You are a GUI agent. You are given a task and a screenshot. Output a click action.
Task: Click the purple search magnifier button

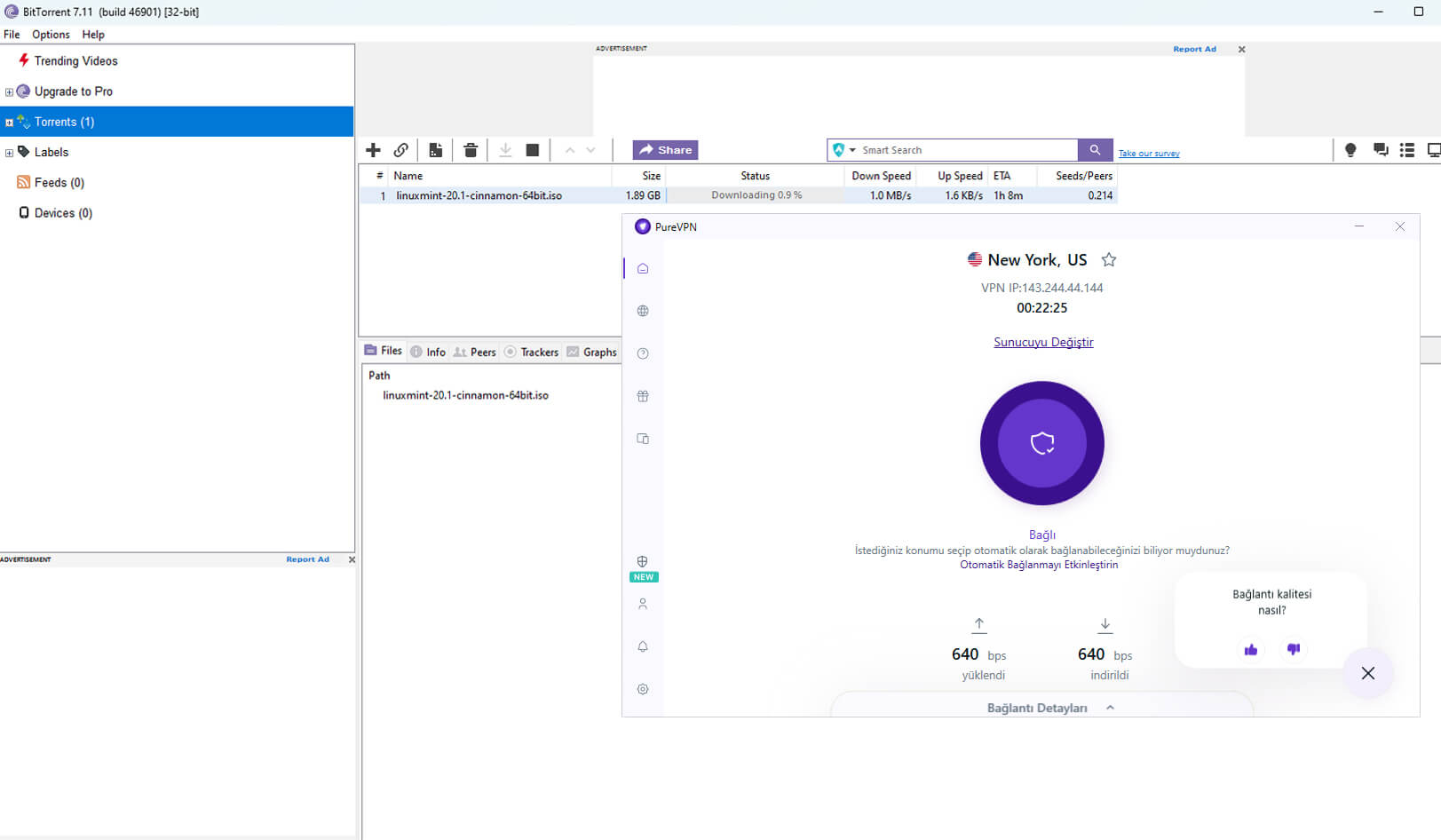tap(1095, 150)
